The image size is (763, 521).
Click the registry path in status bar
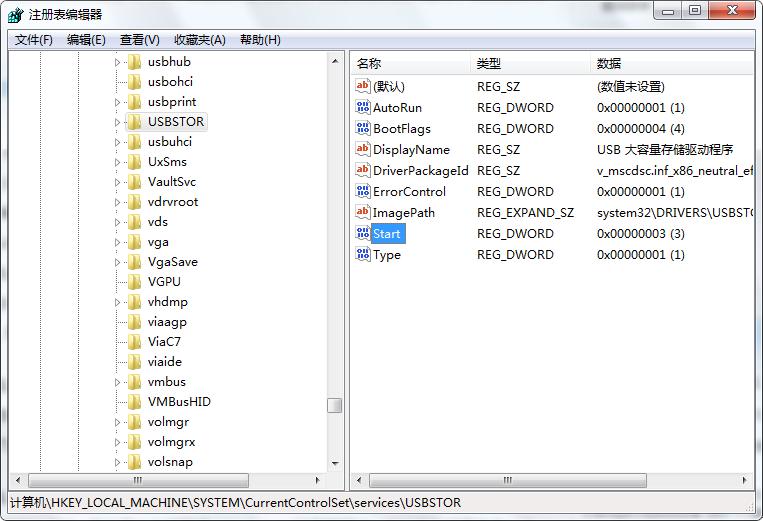click(236, 503)
